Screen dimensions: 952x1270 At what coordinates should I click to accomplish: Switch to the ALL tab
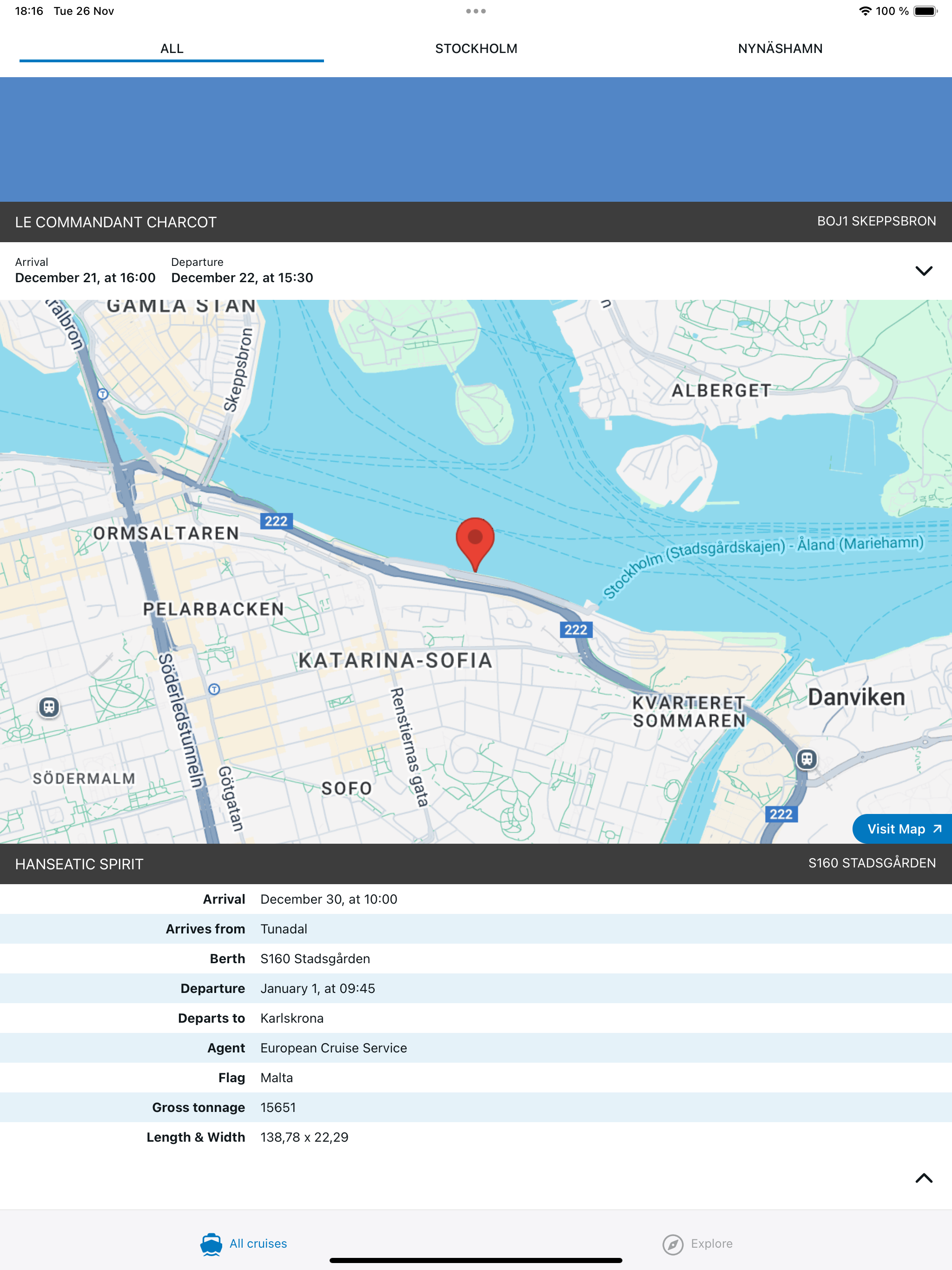(172, 49)
